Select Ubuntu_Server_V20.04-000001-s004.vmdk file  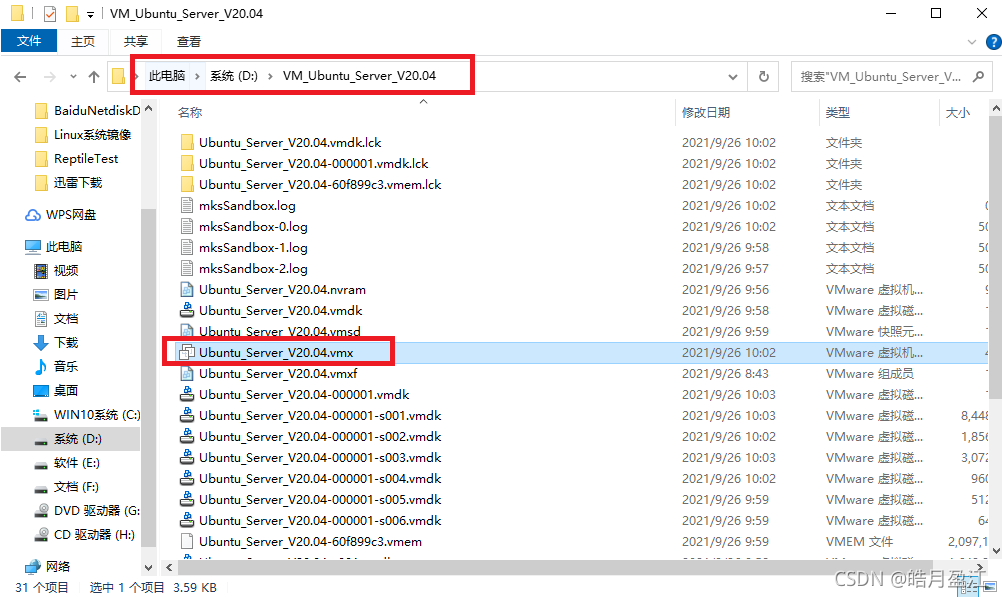311,479
